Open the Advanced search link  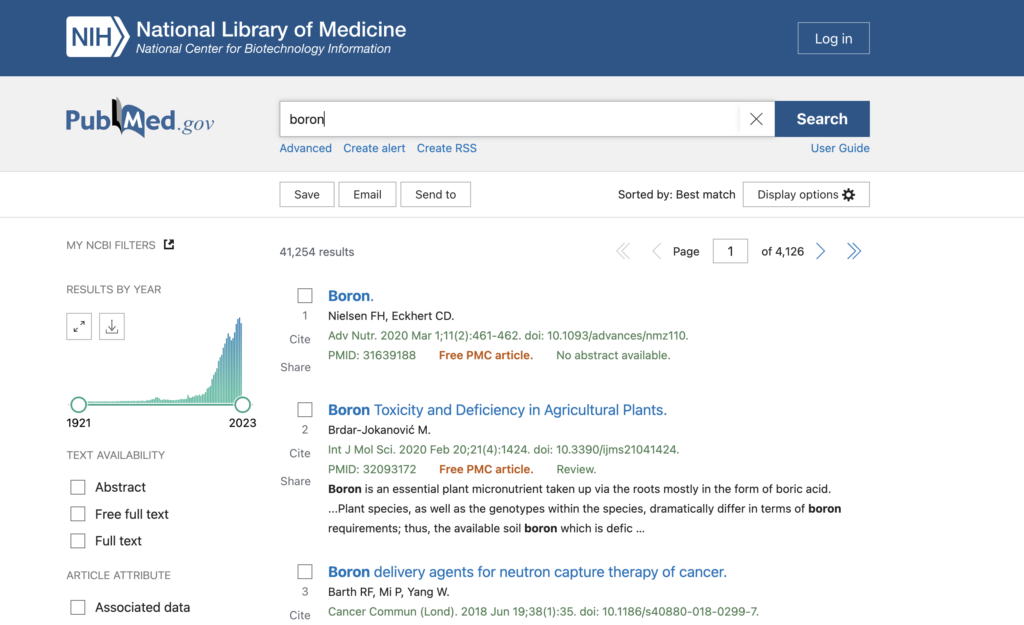pos(306,148)
